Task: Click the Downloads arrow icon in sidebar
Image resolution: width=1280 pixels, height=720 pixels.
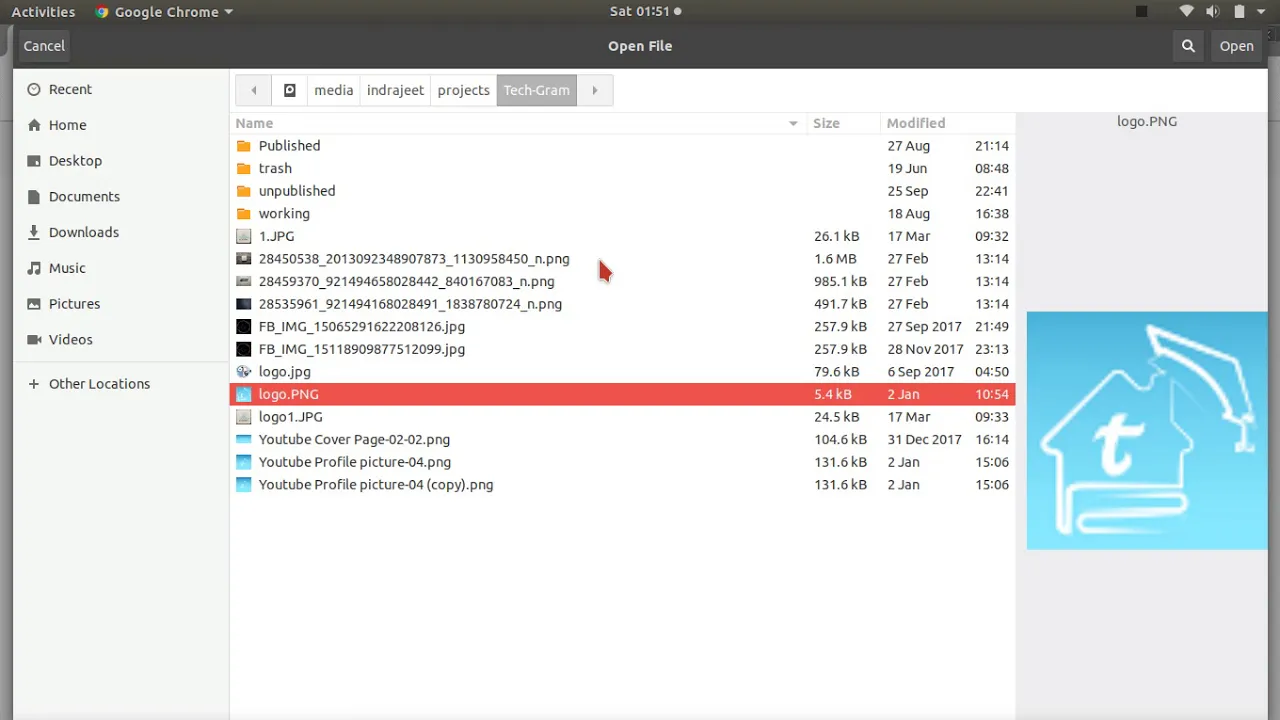Action: 34,232
